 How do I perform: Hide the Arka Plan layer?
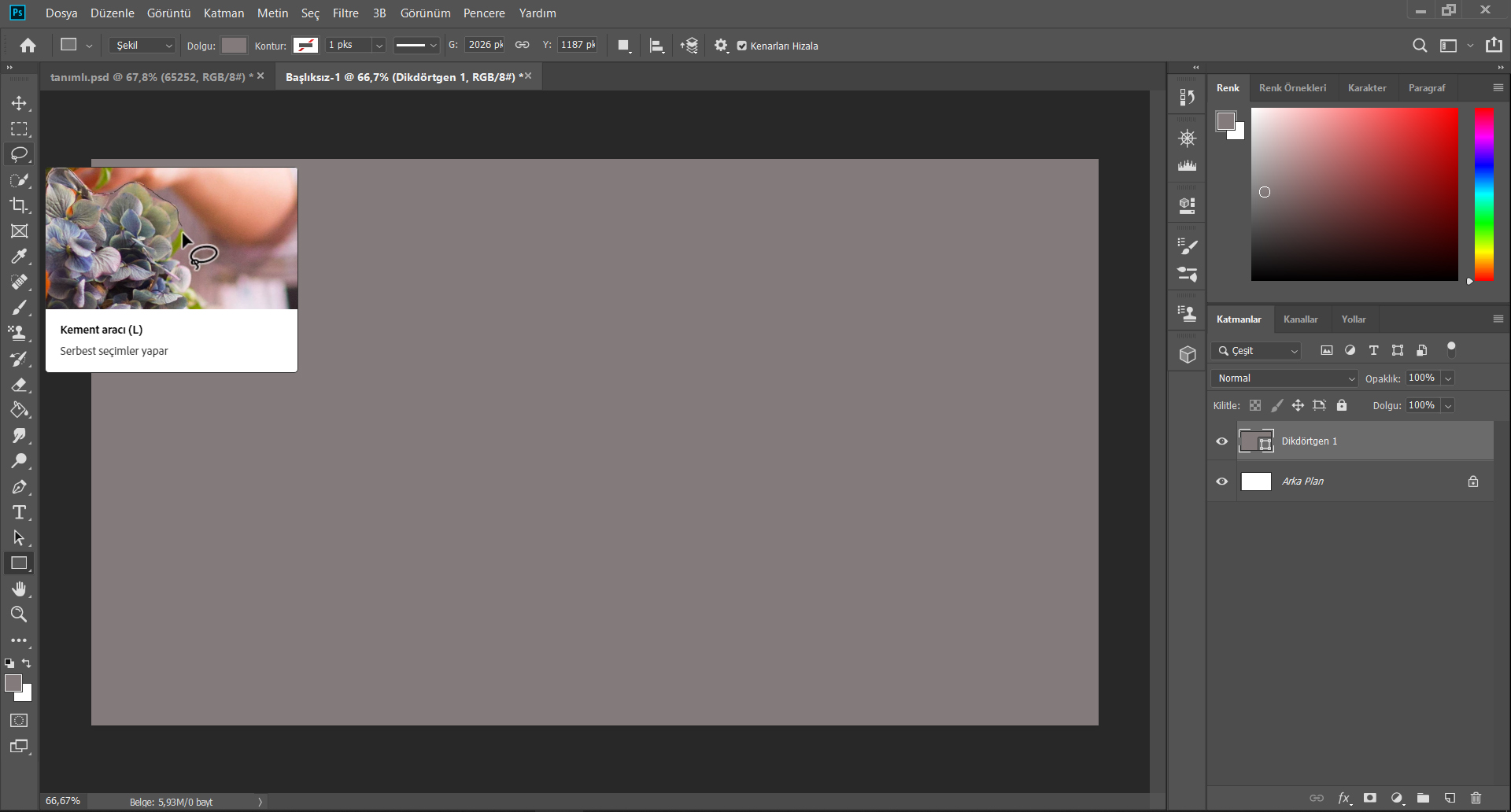coord(1221,481)
